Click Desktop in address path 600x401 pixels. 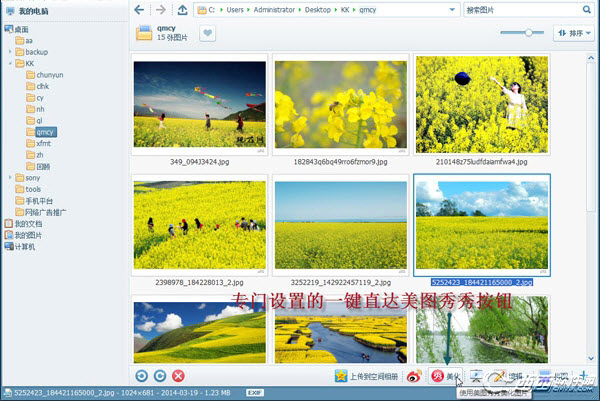[x=318, y=10]
